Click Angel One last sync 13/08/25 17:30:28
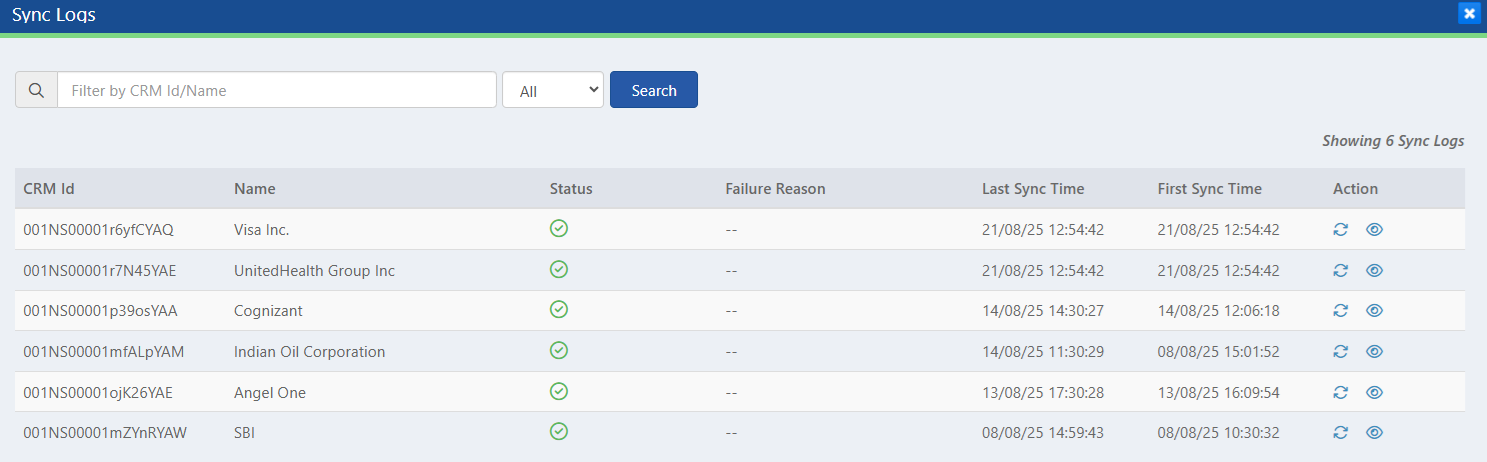 1043,393
